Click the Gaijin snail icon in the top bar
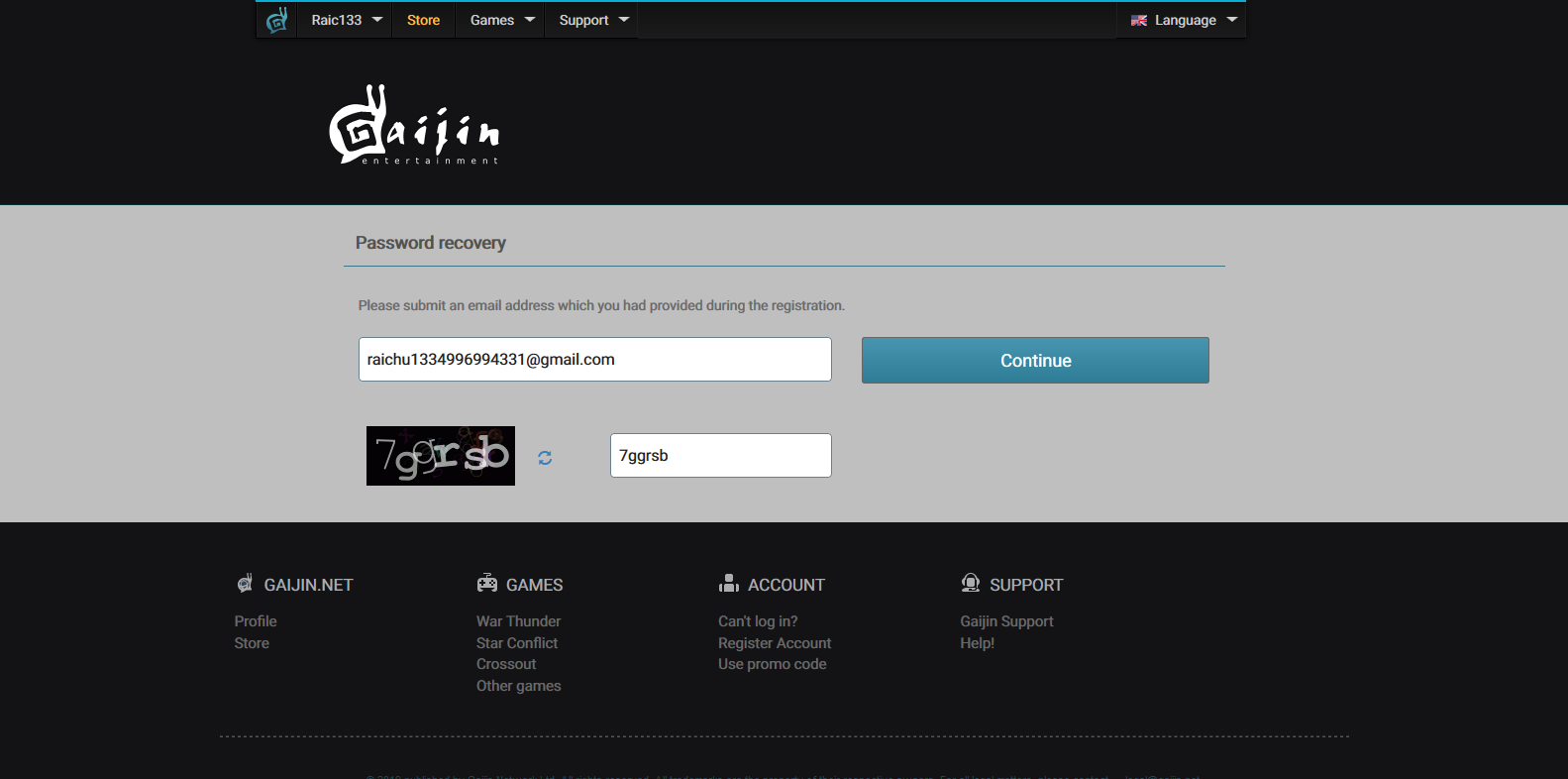1568x779 pixels. point(276,20)
